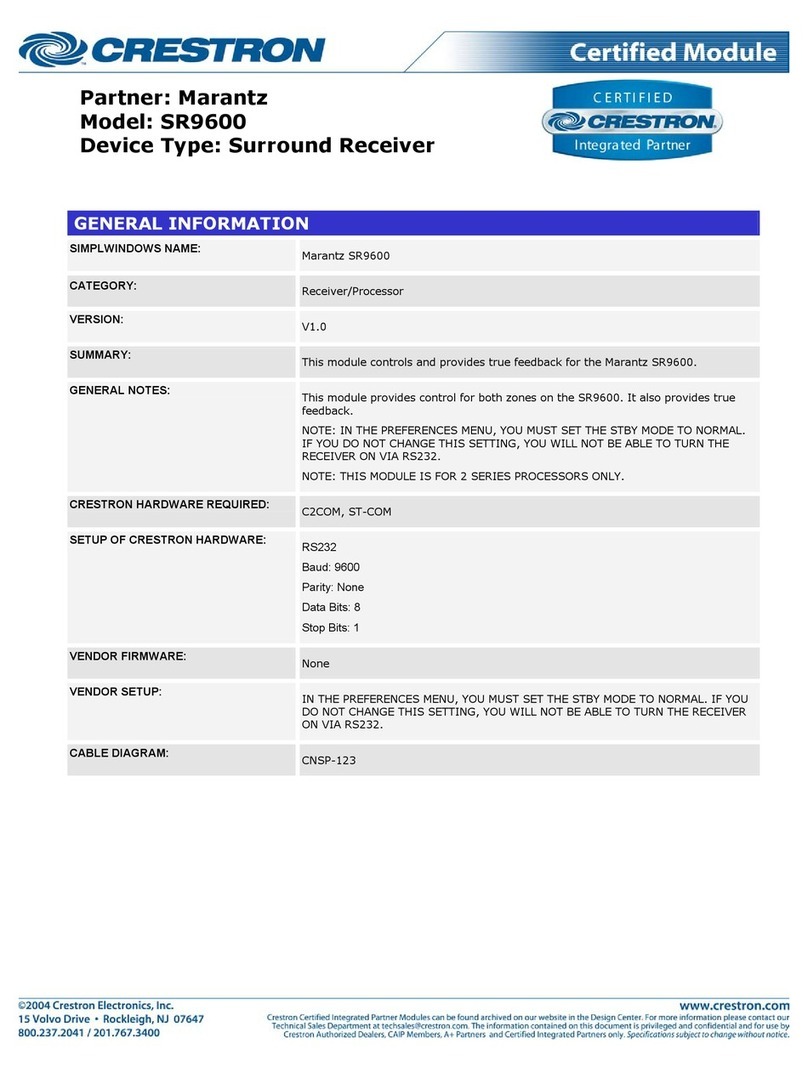The image size is (808, 1072).
Task: Click the GENERAL INFORMATION section header
Action: [413, 224]
